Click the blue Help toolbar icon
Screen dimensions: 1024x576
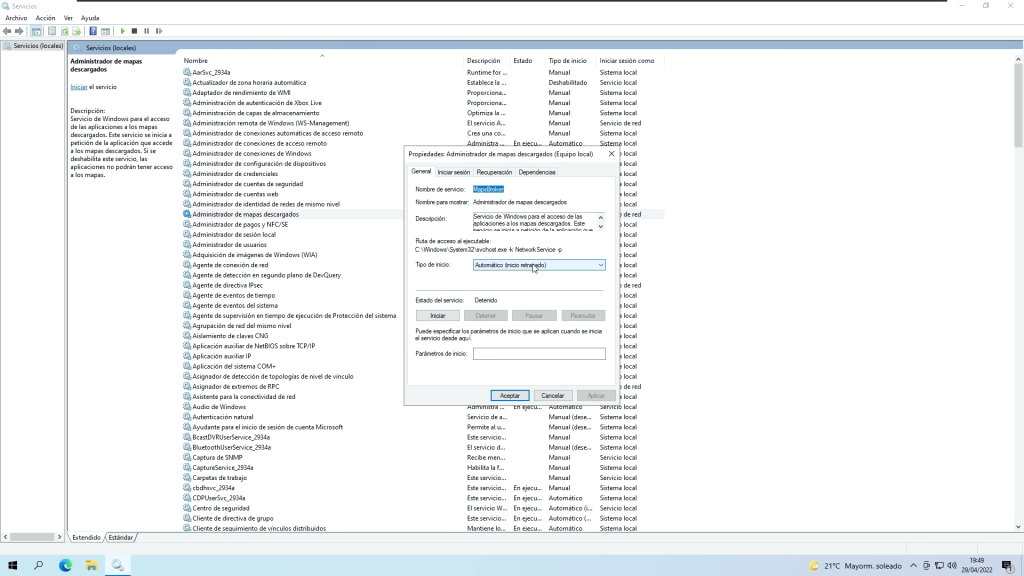point(93,31)
